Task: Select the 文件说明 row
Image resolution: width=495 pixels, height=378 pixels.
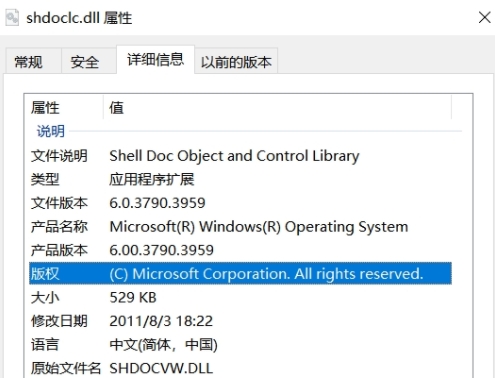Action: (x=240, y=156)
